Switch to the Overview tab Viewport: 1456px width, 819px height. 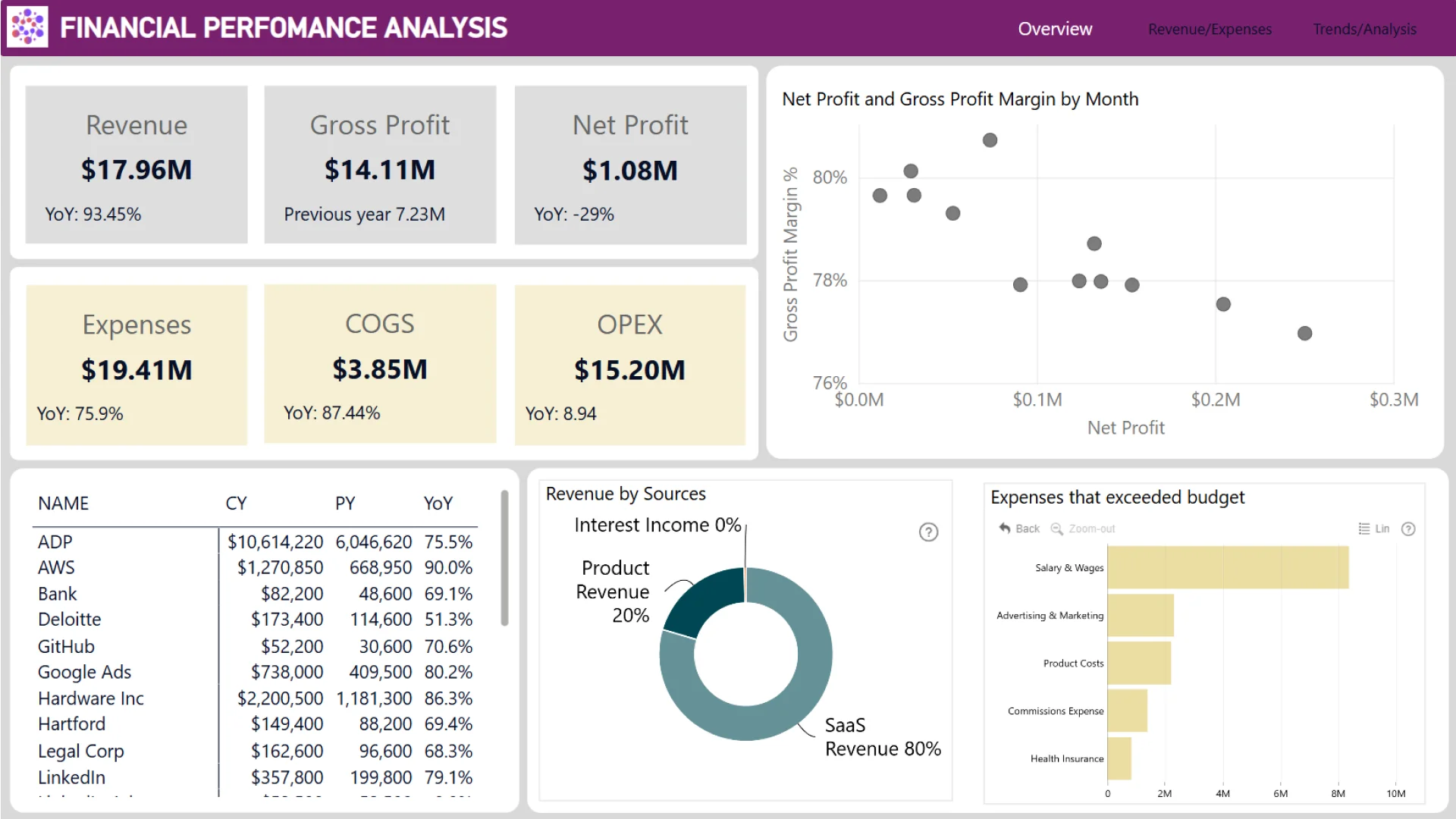pos(1055,29)
